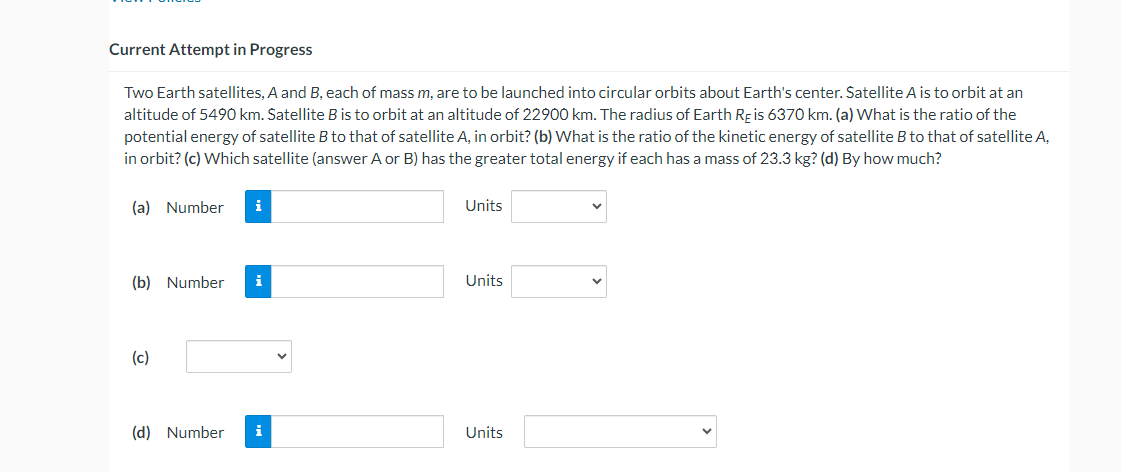Click the Units label beside part (b)

[484, 281]
